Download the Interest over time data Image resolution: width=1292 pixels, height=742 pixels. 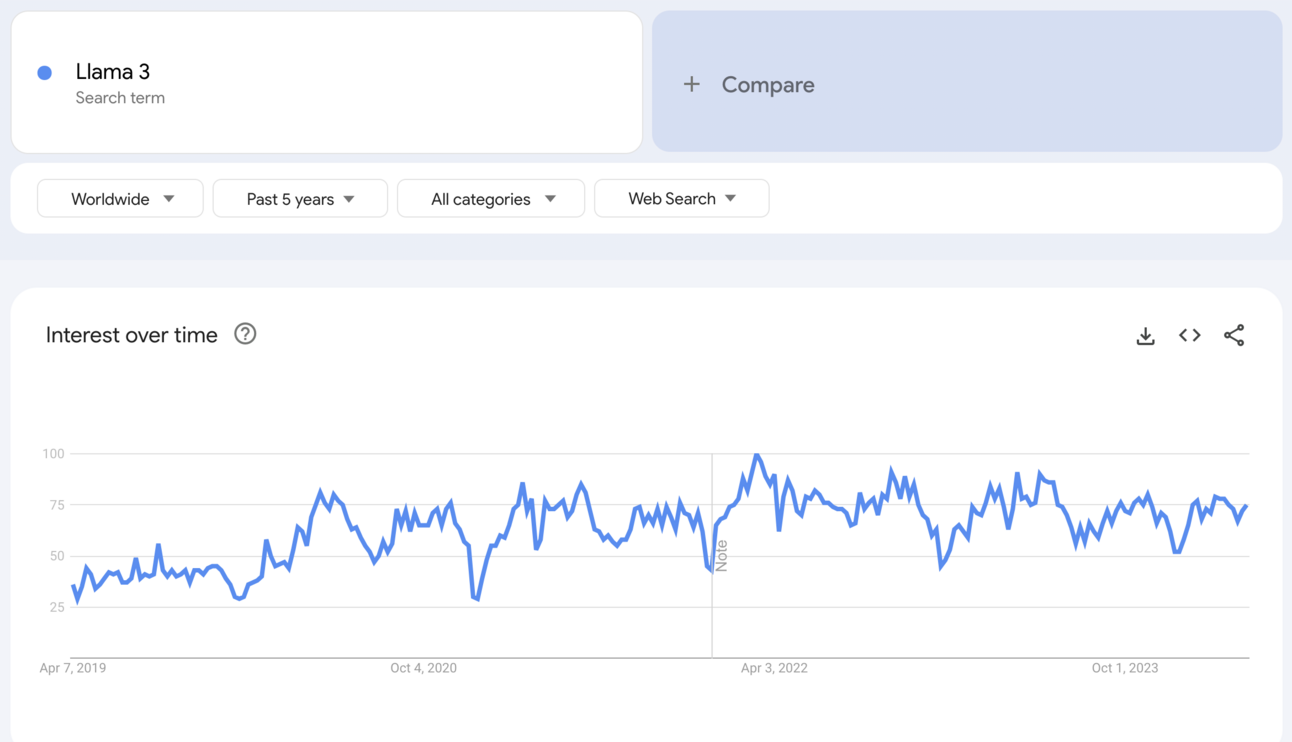(1145, 336)
